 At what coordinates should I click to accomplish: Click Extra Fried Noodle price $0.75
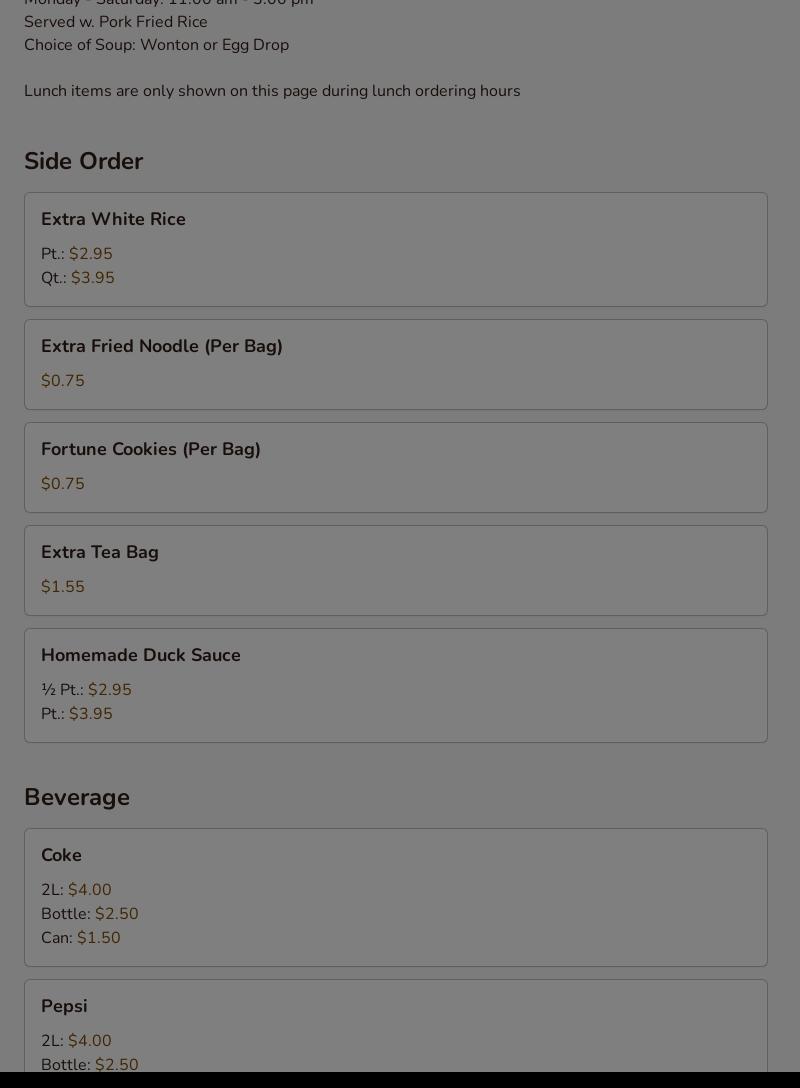[x=63, y=381]
